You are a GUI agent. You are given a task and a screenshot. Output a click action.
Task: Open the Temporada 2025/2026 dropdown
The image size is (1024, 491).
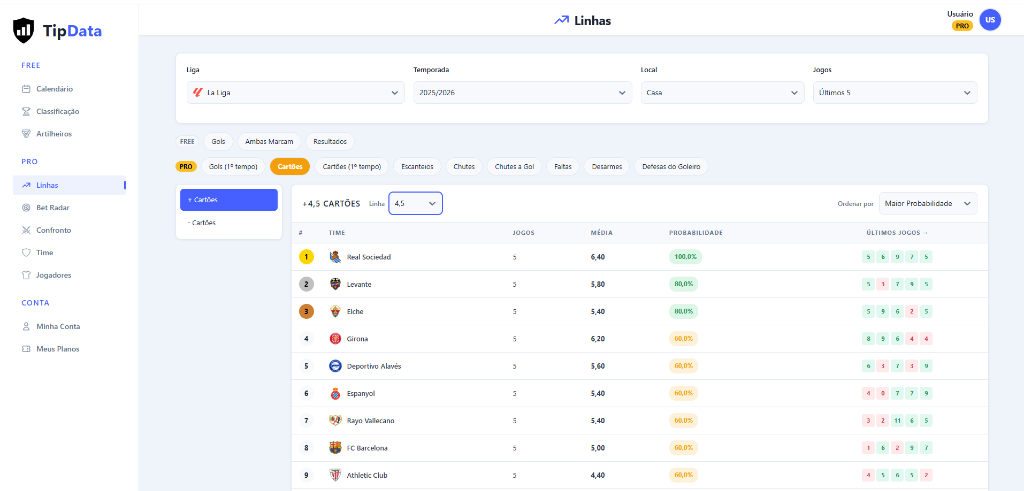click(x=522, y=93)
